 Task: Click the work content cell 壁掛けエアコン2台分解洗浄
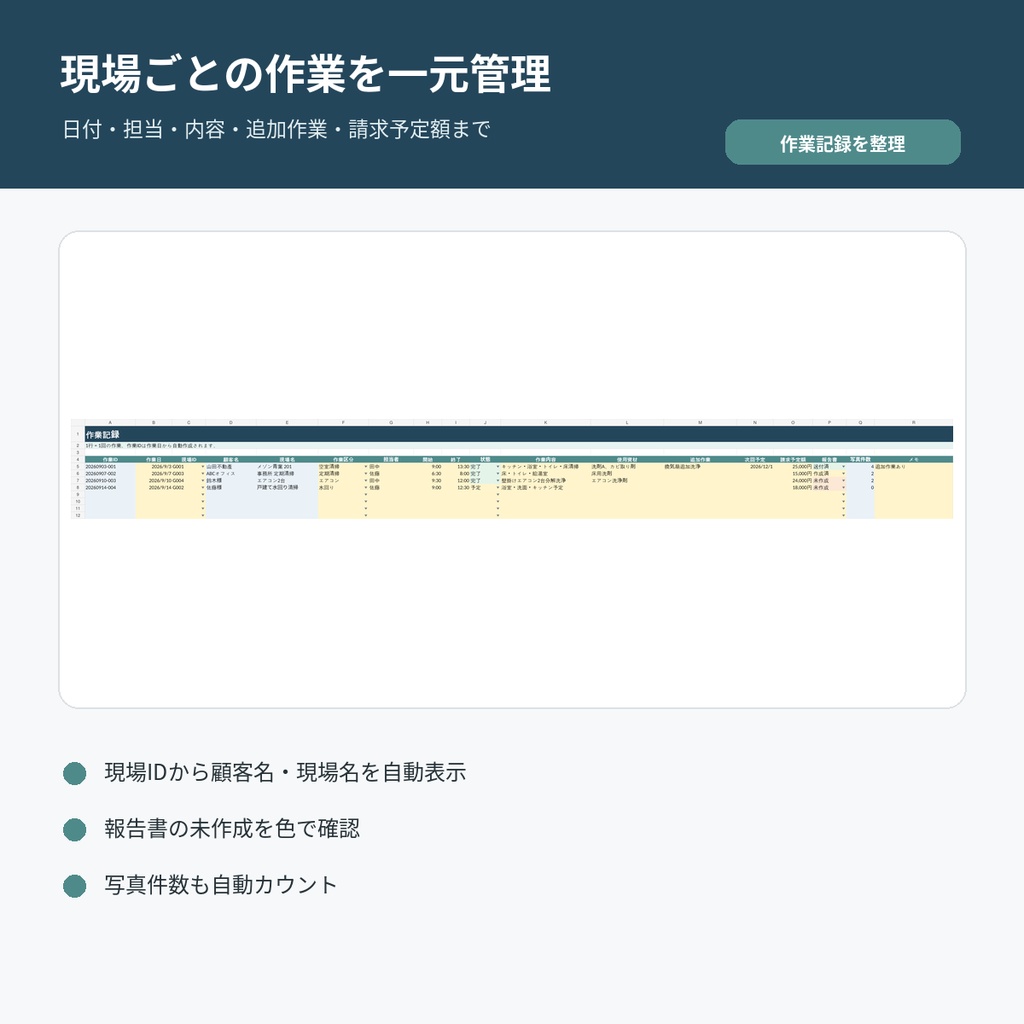545,481
